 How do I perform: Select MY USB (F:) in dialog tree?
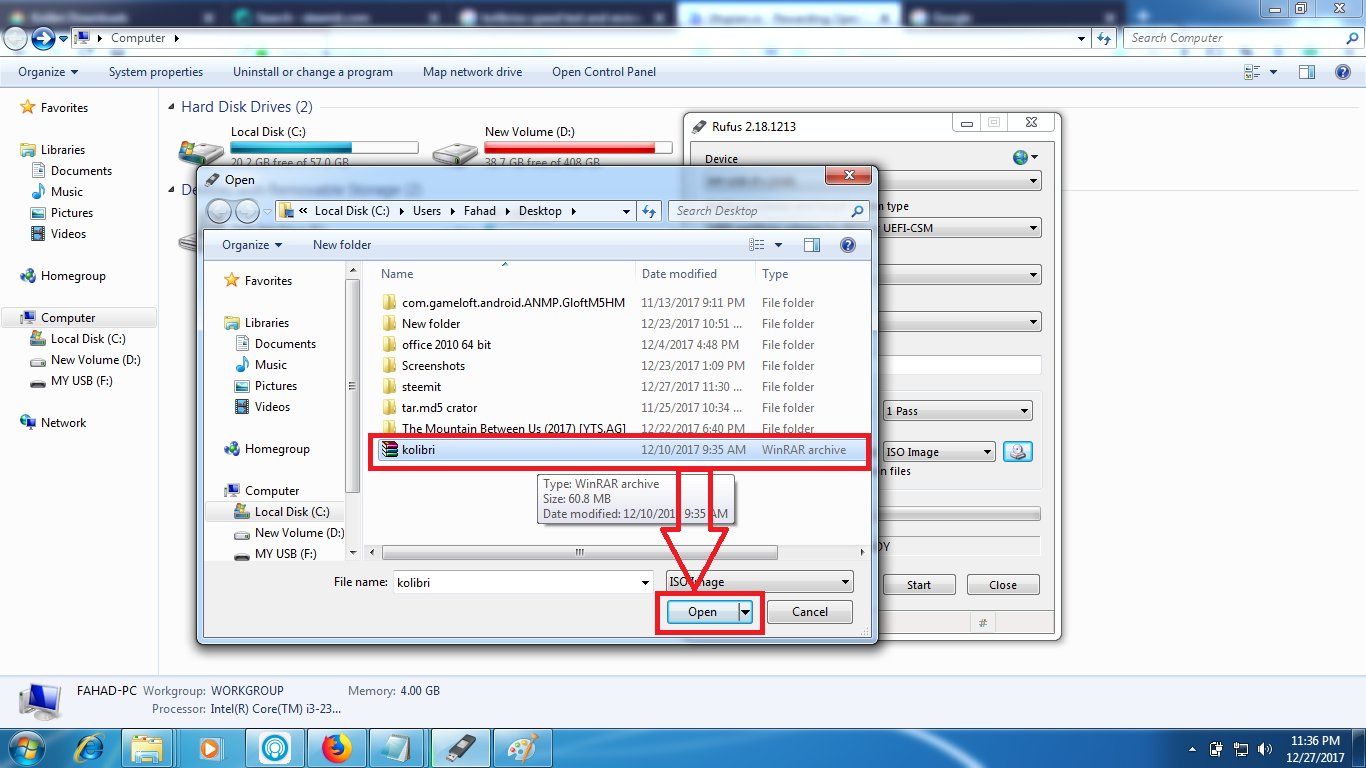tap(286, 554)
